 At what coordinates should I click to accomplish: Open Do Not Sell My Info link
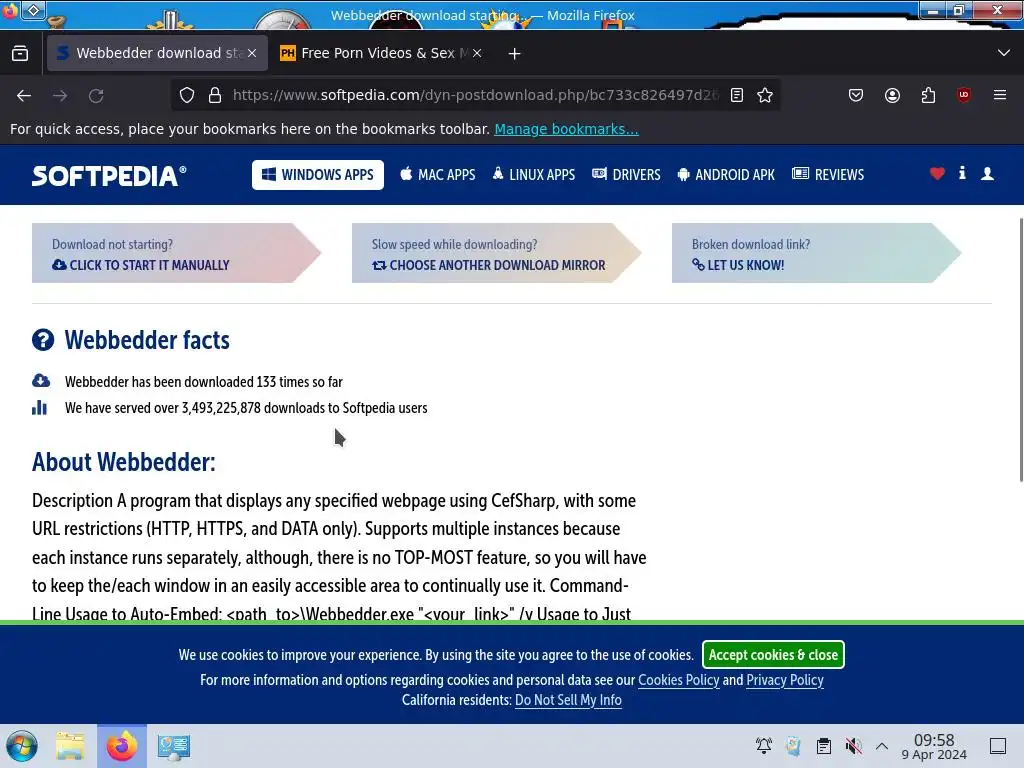(x=568, y=700)
